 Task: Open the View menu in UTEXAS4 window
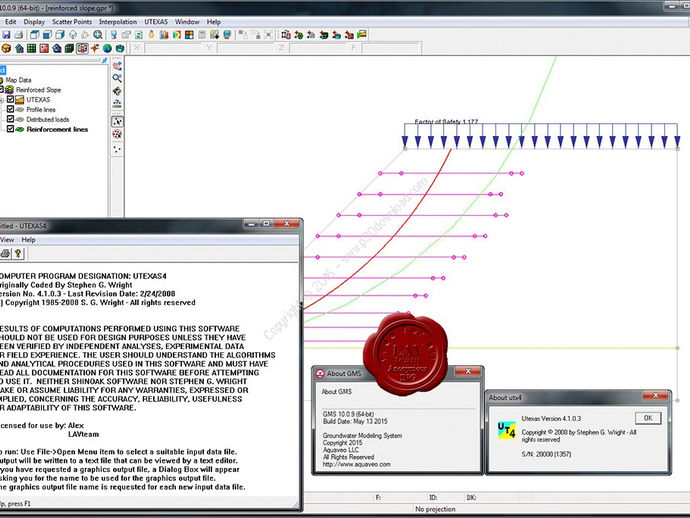coord(7,240)
